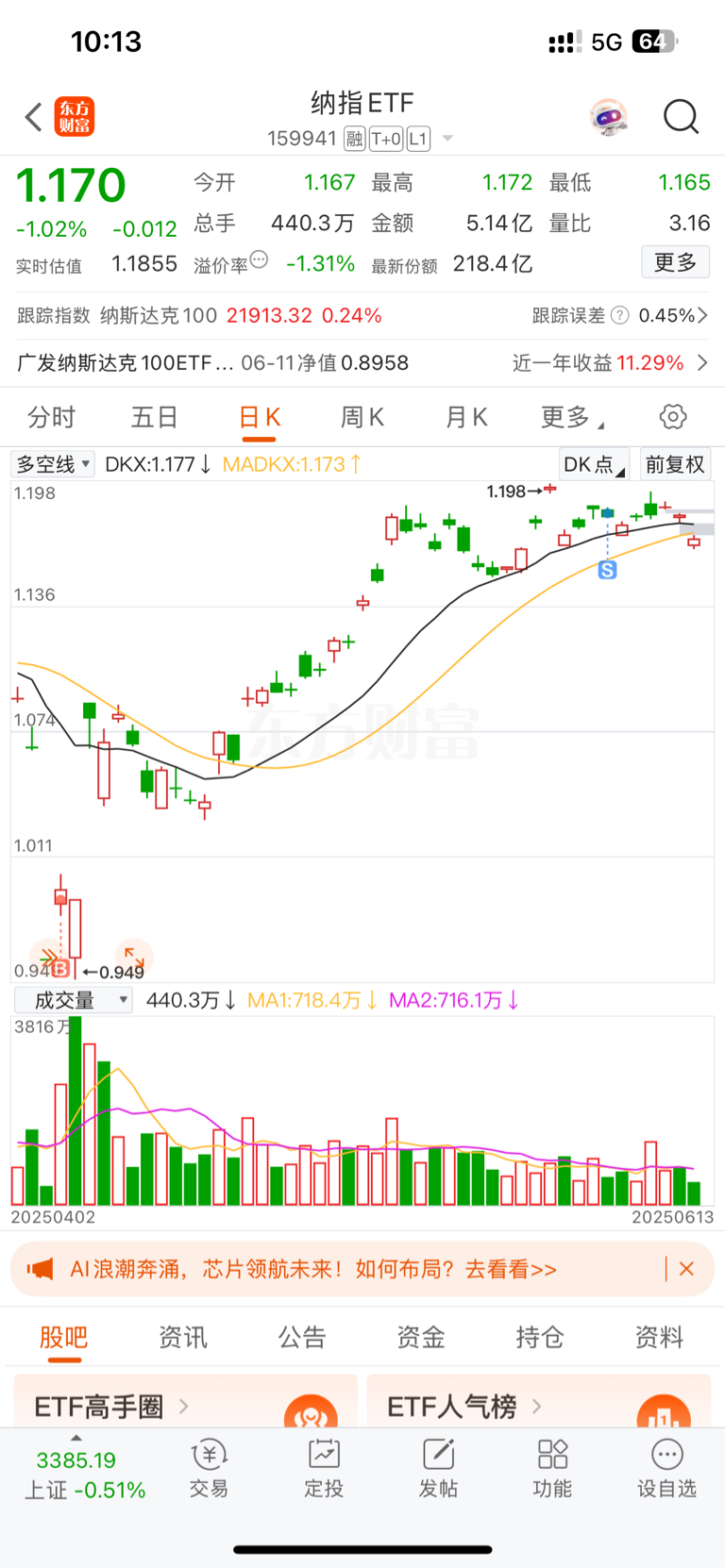Tap the back arrow icon
Screen dimensions: 725x1568
(x=34, y=117)
